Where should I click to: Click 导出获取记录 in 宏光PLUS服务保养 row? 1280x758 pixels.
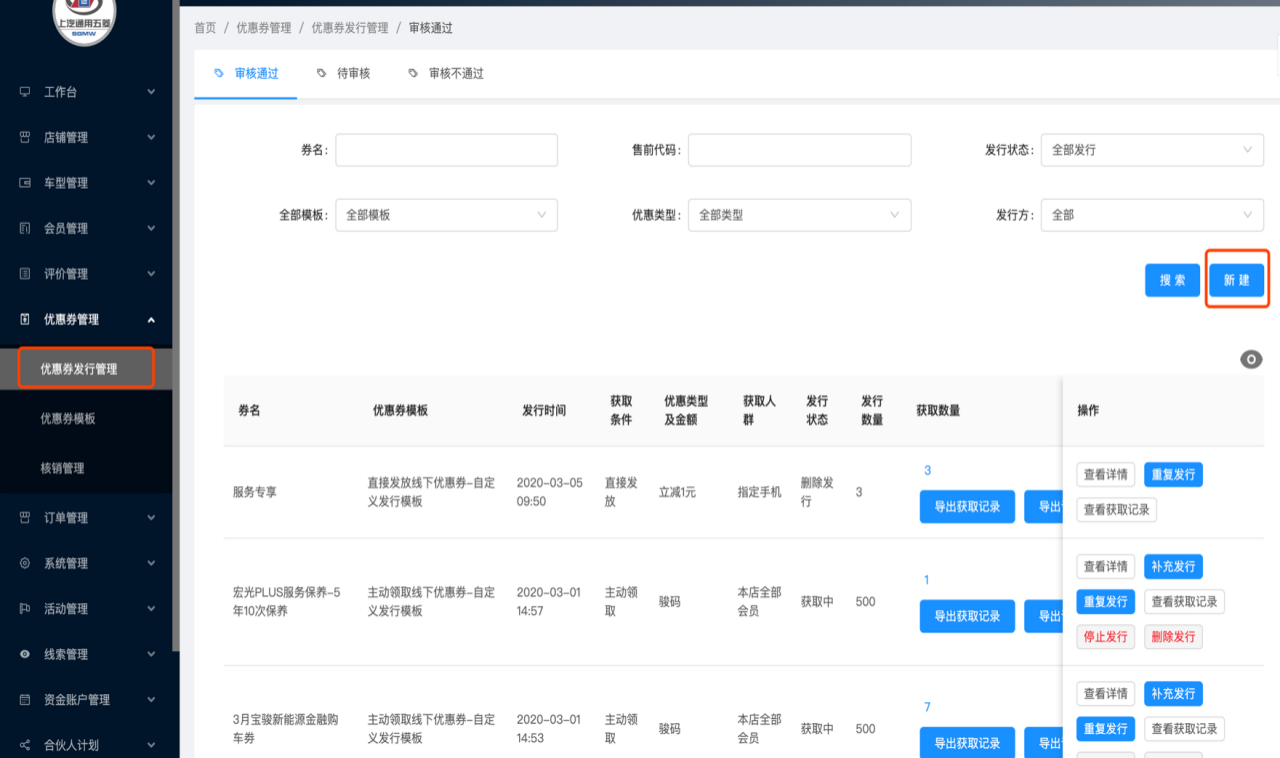967,617
